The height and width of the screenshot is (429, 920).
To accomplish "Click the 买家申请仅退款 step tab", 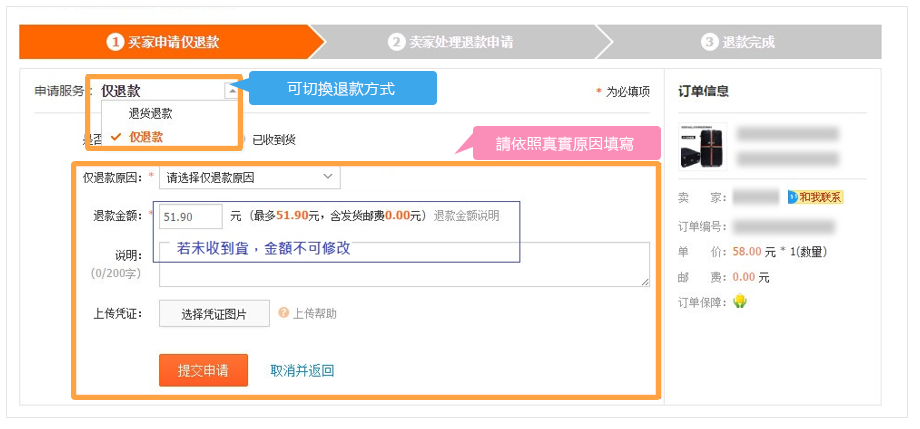I will pos(165,42).
